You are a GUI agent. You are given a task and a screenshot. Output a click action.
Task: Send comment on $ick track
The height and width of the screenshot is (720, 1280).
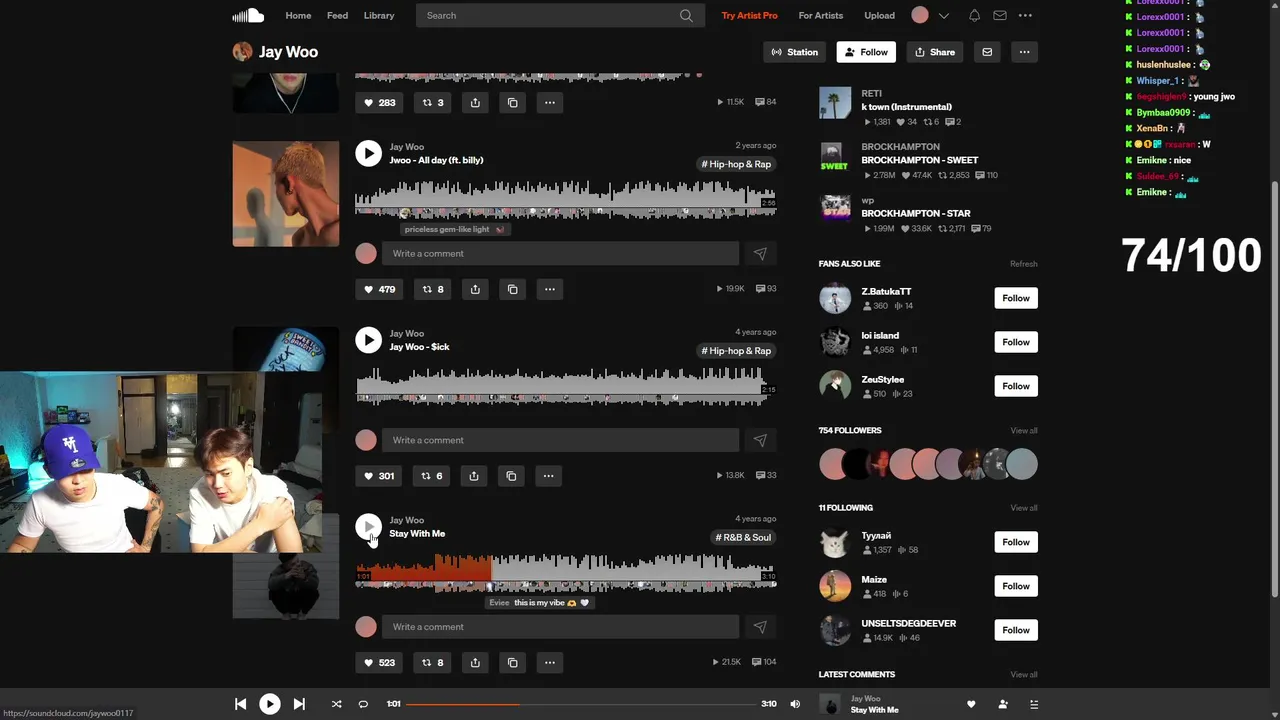(760, 440)
